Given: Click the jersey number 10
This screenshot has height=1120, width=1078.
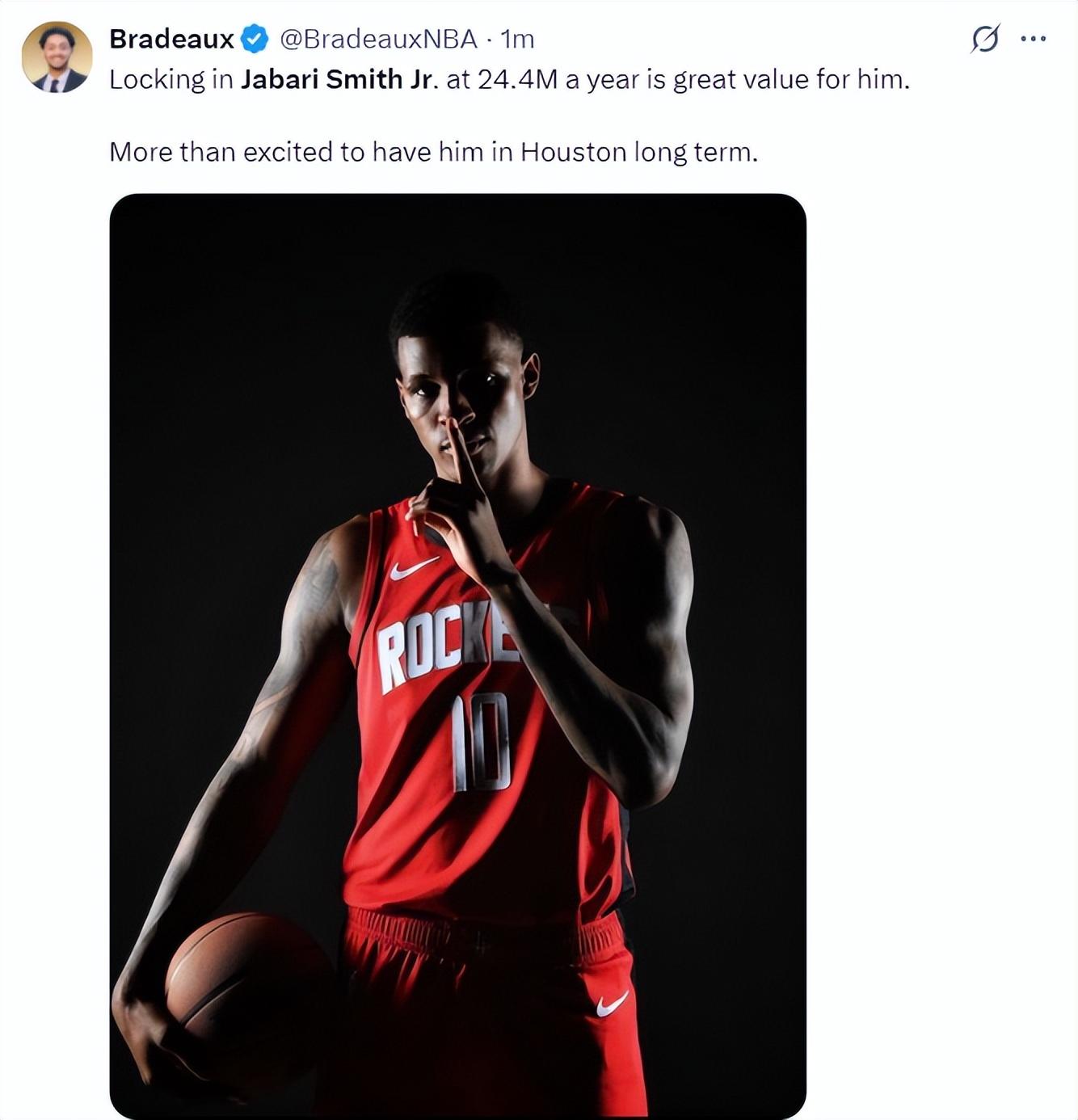Looking at the screenshot, I should click(x=481, y=742).
